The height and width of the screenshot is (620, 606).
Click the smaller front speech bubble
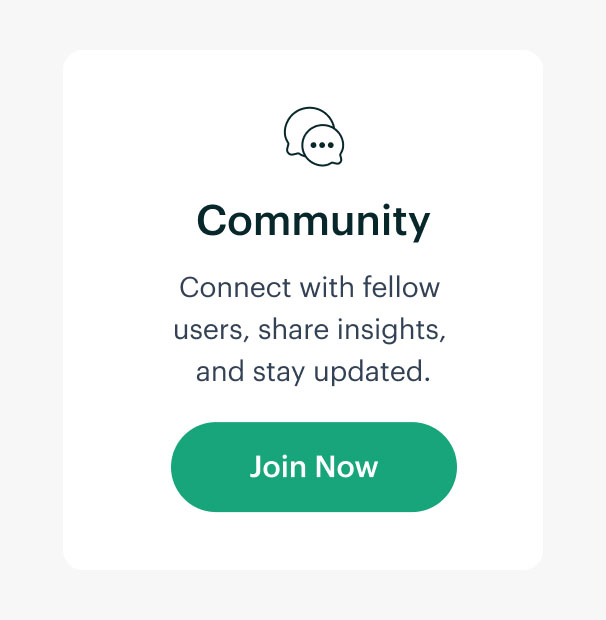323,145
